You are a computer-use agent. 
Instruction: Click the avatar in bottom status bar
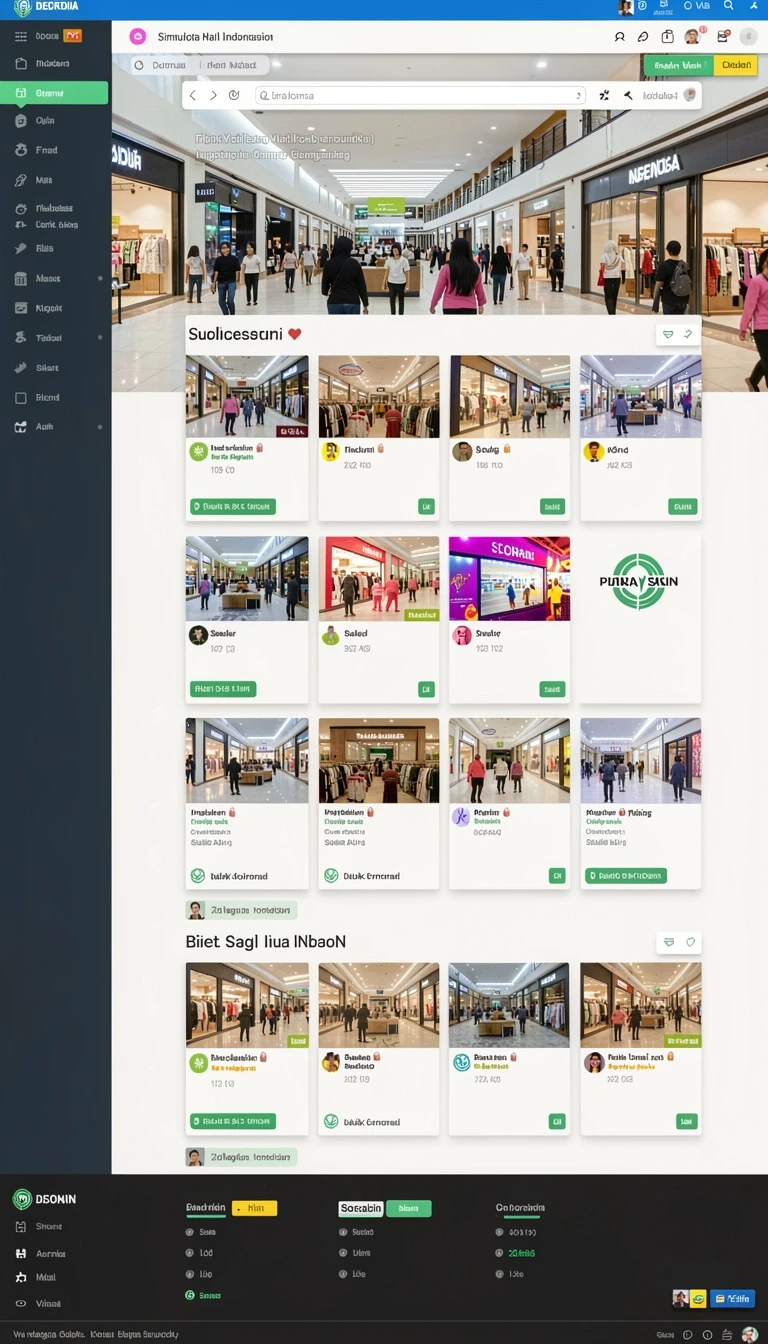pos(750,1334)
